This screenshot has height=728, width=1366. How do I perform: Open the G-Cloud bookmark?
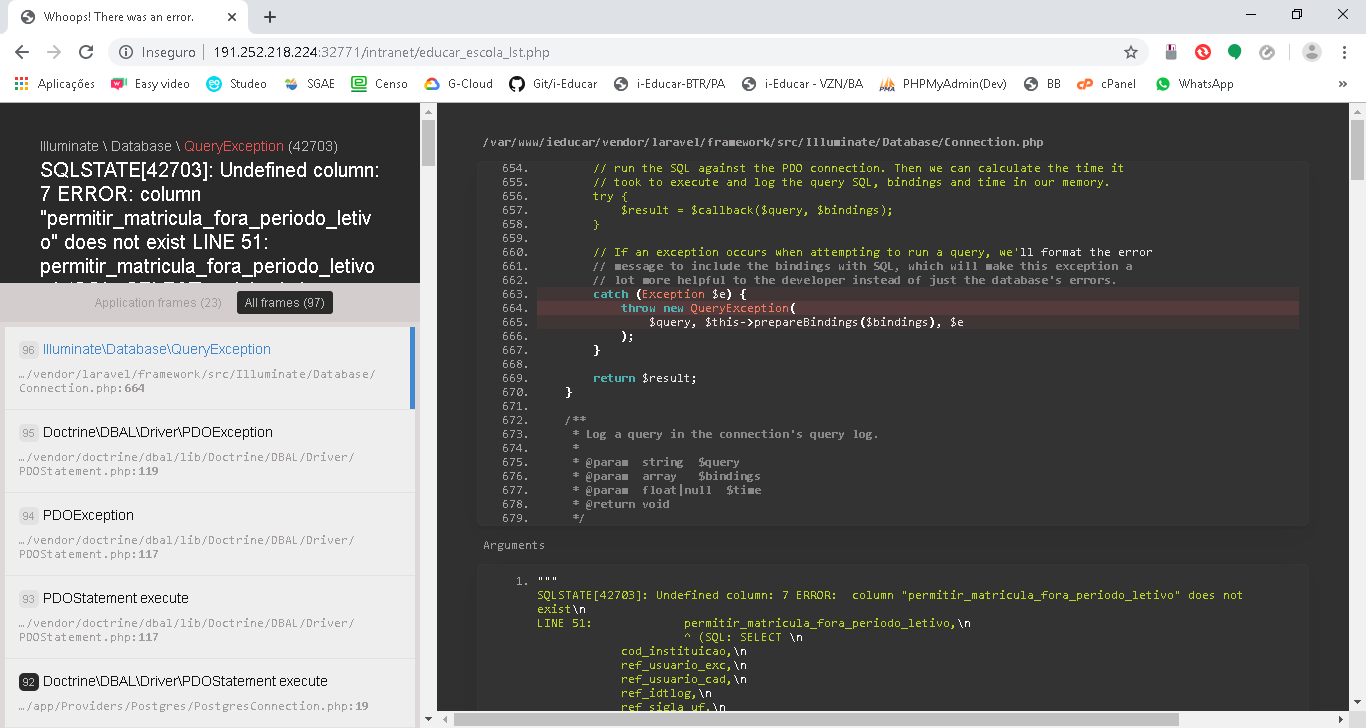(459, 84)
